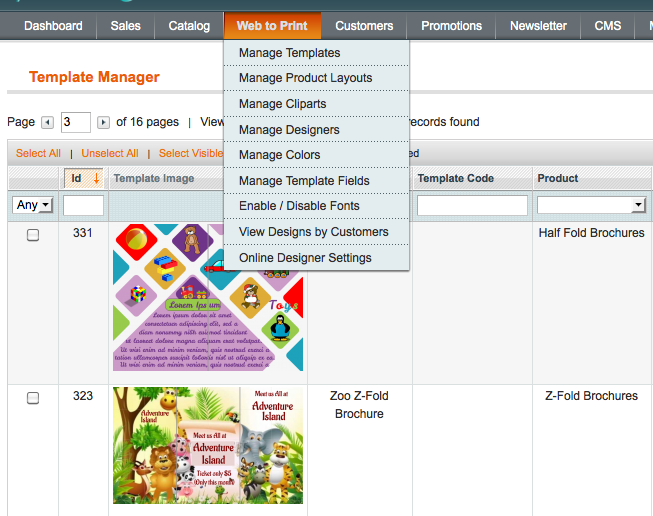
Task: Click the Half Fold Brochures cell
Action: click(x=591, y=233)
